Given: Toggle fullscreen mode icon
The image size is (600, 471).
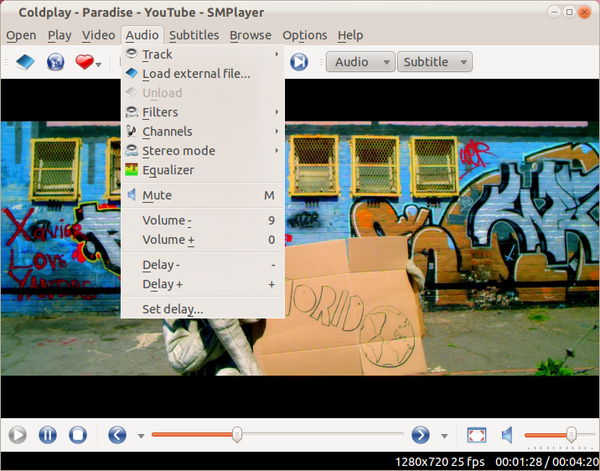Looking at the screenshot, I should click(x=476, y=435).
